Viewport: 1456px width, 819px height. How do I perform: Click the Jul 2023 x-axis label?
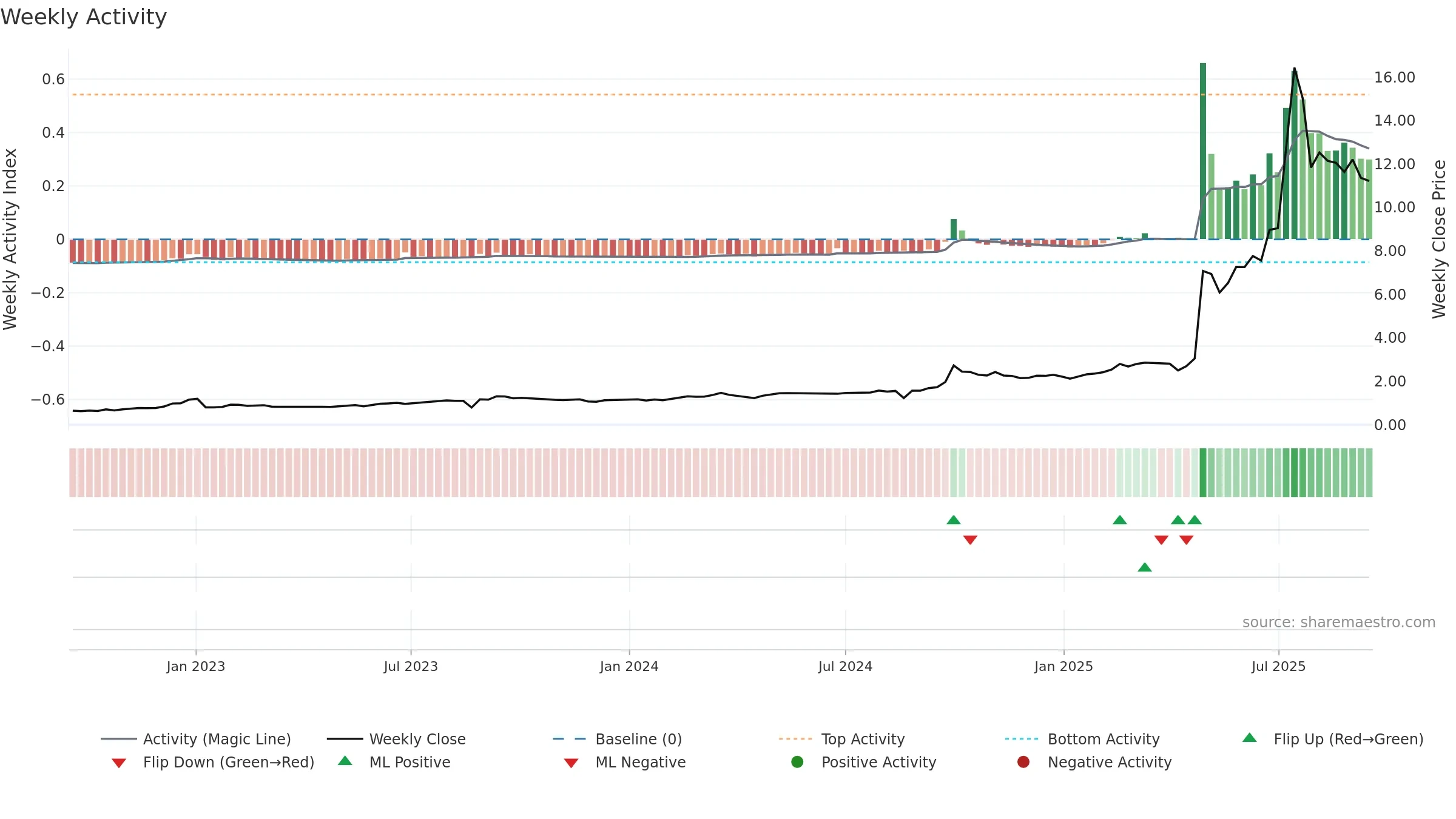pos(411,666)
